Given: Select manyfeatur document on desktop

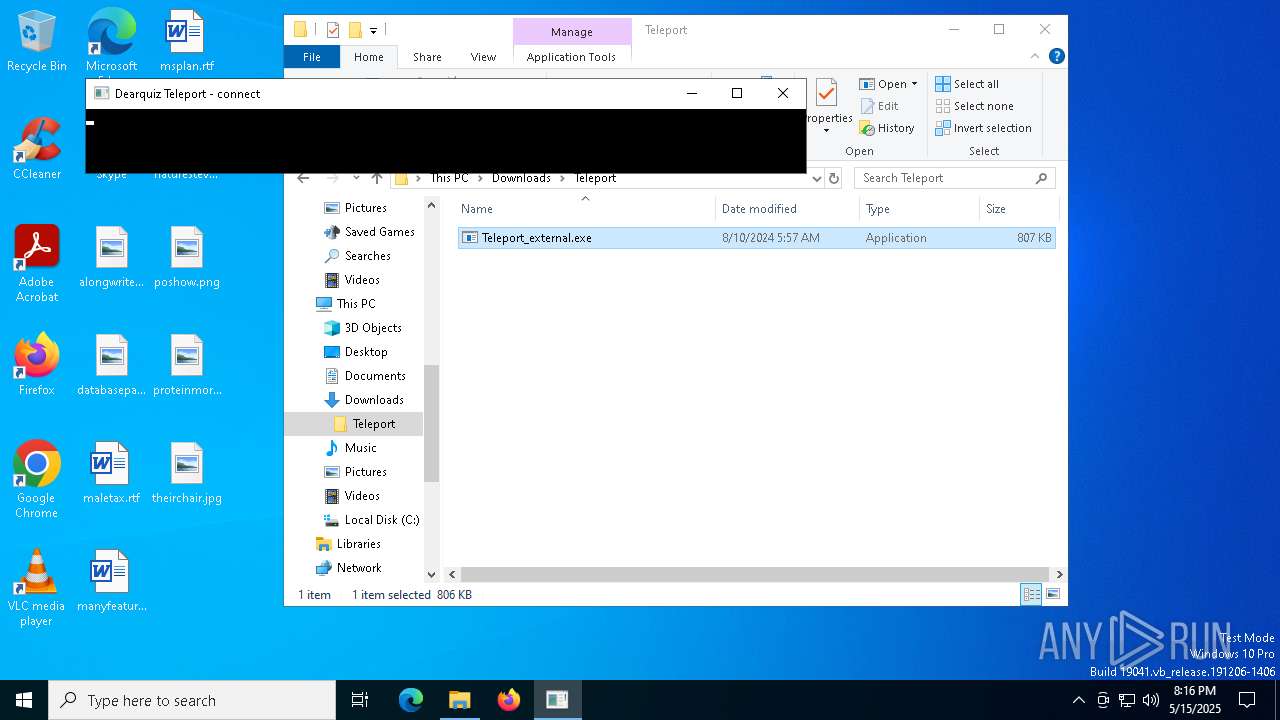Looking at the screenshot, I should click(111, 581).
